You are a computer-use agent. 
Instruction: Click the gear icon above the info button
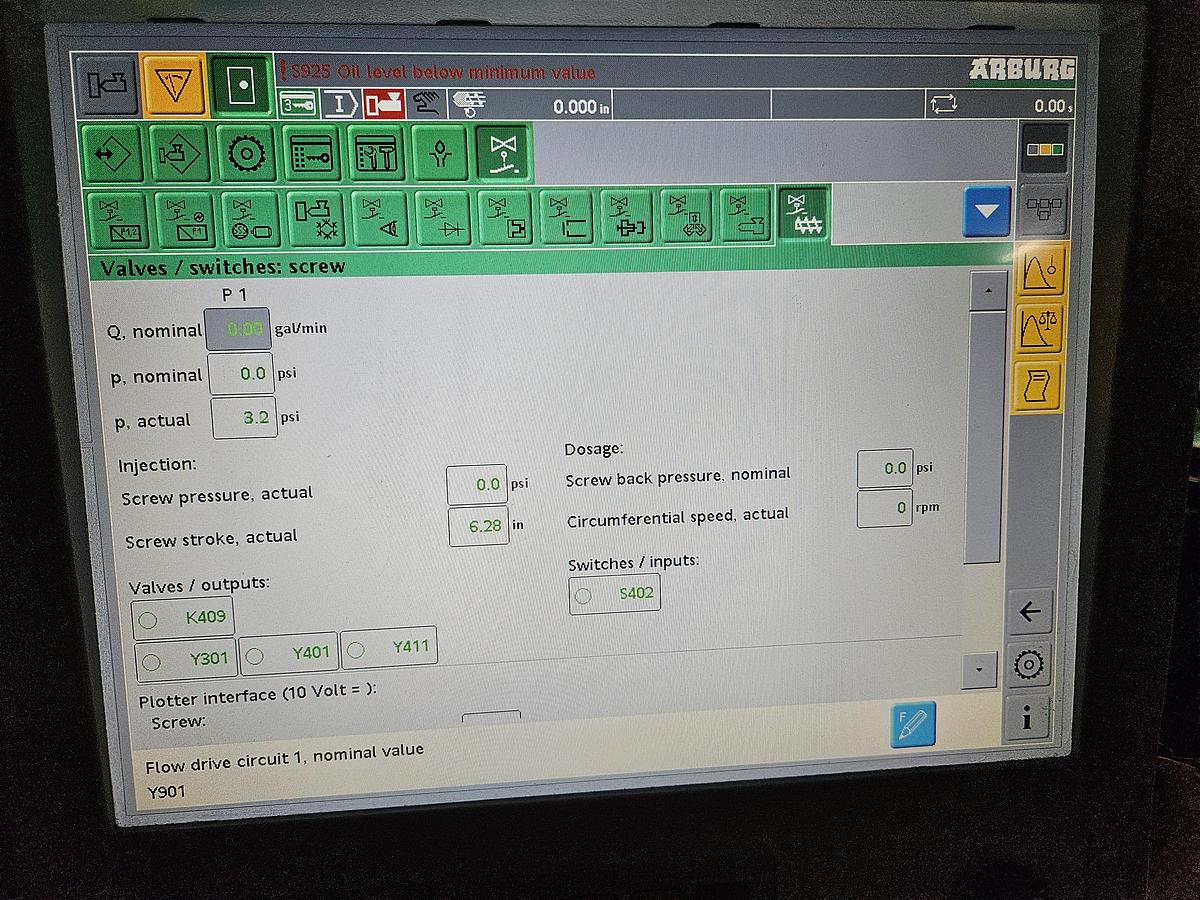pos(1028,666)
